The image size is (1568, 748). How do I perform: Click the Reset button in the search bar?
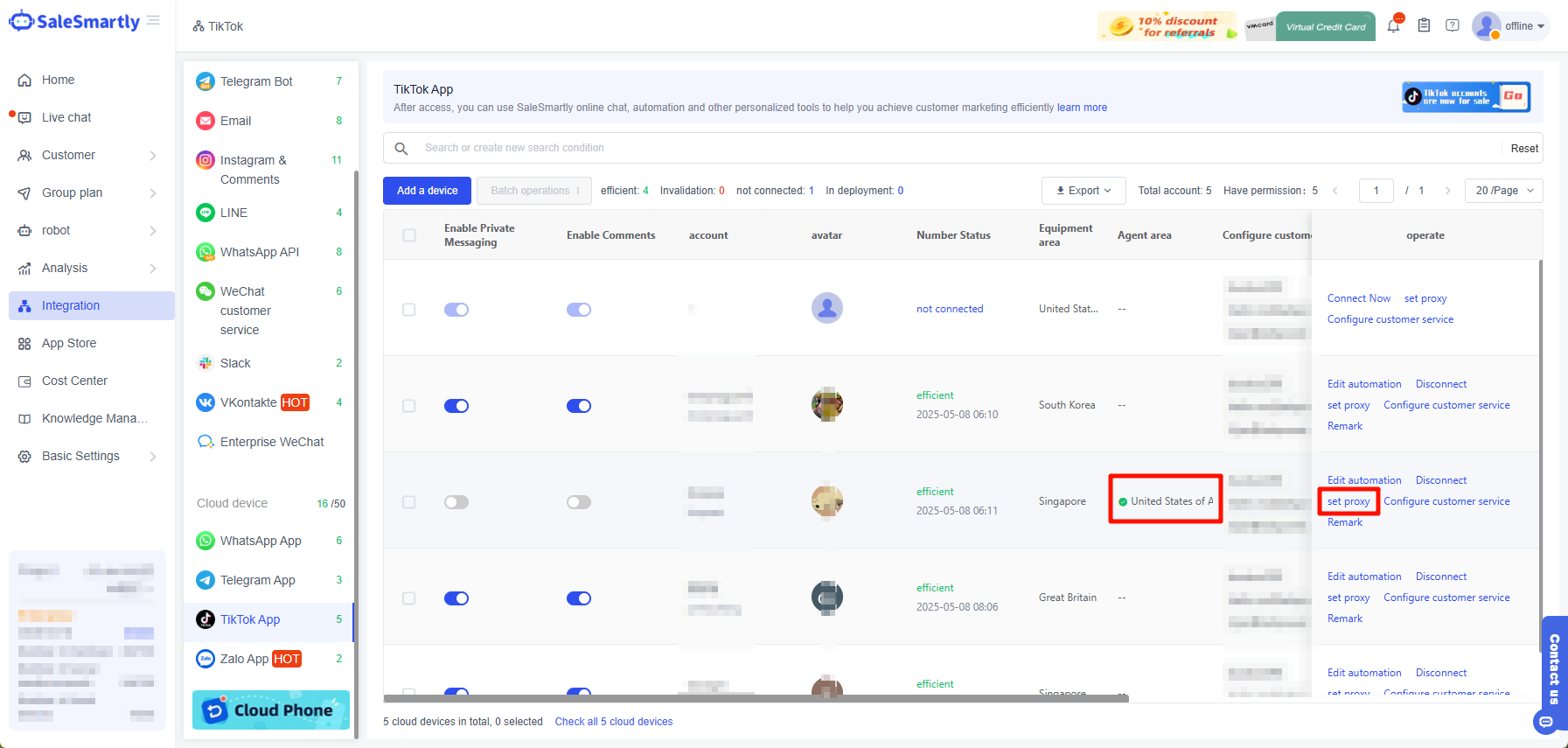point(1524,149)
